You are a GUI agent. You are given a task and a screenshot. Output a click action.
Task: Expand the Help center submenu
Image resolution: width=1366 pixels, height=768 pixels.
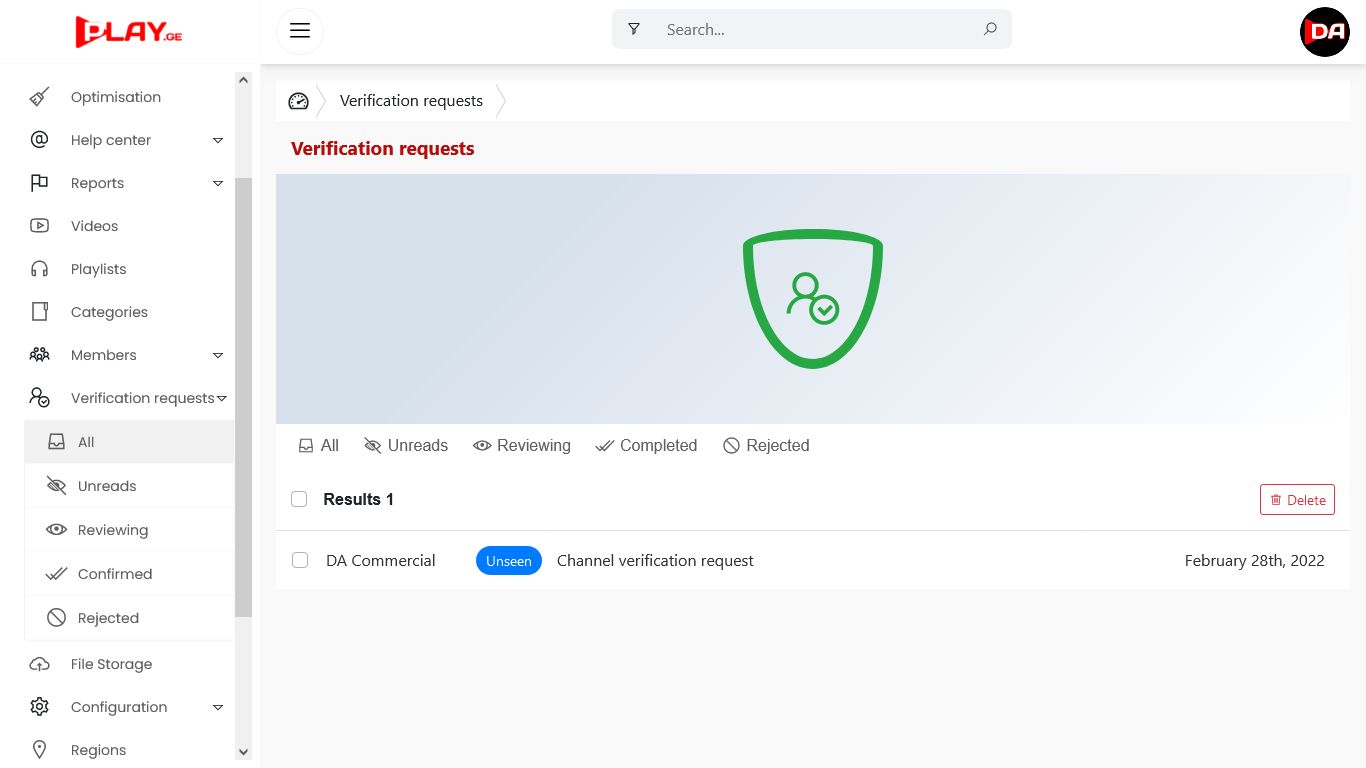218,140
